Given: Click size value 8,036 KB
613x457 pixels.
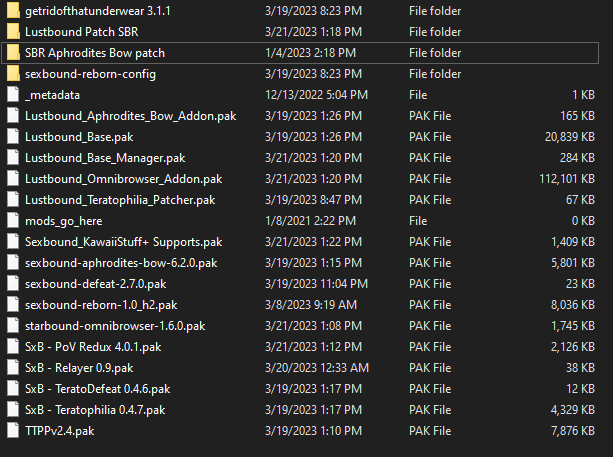Looking at the screenshot, I should click(x=573, y=305).
